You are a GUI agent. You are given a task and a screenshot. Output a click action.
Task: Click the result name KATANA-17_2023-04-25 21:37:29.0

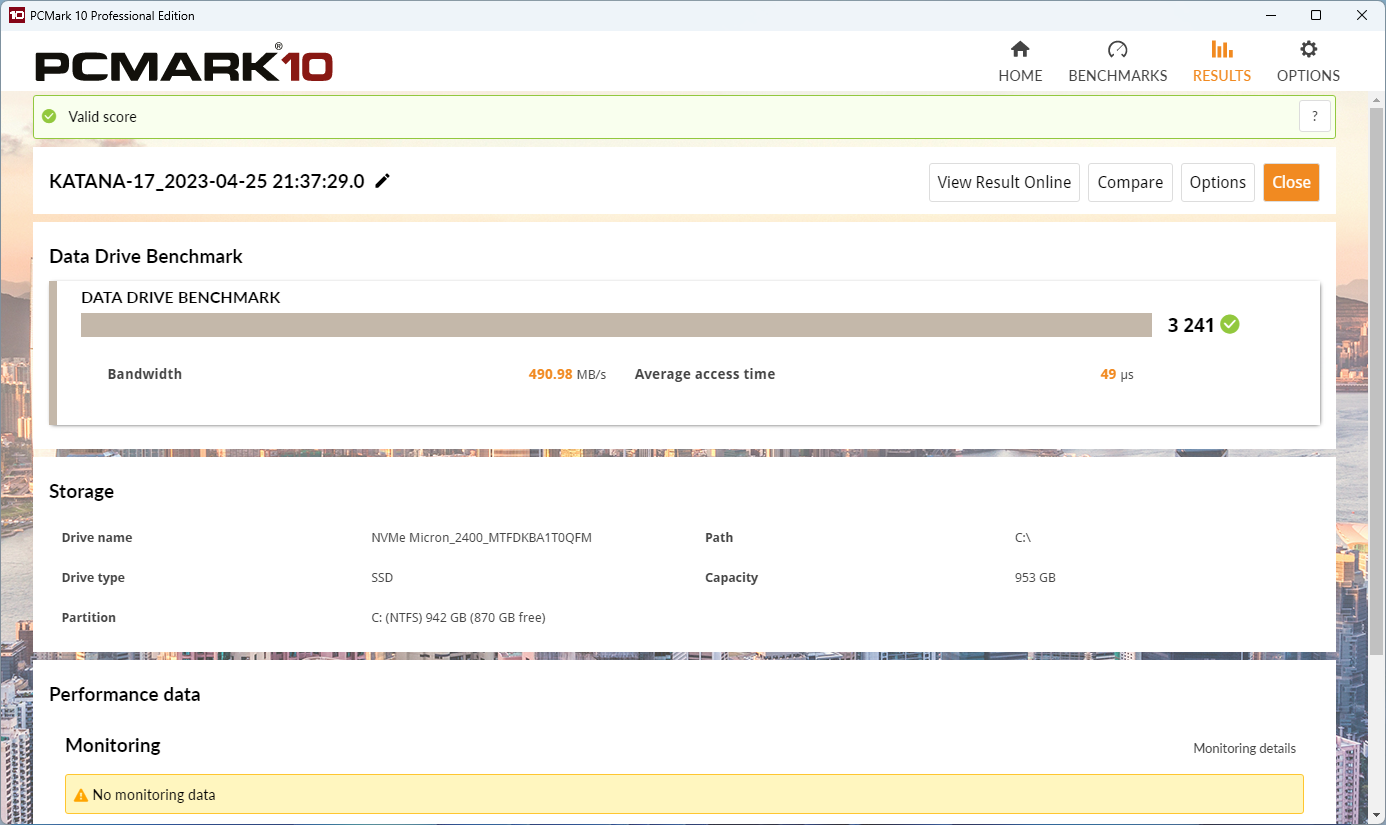click(207, 181)
